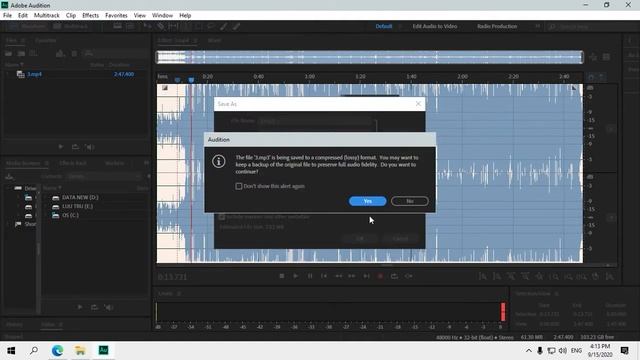The height and width of the screenshot is (360, 640).
Task: Open the Multitrack menu
Action: click(x=47, y=15)
